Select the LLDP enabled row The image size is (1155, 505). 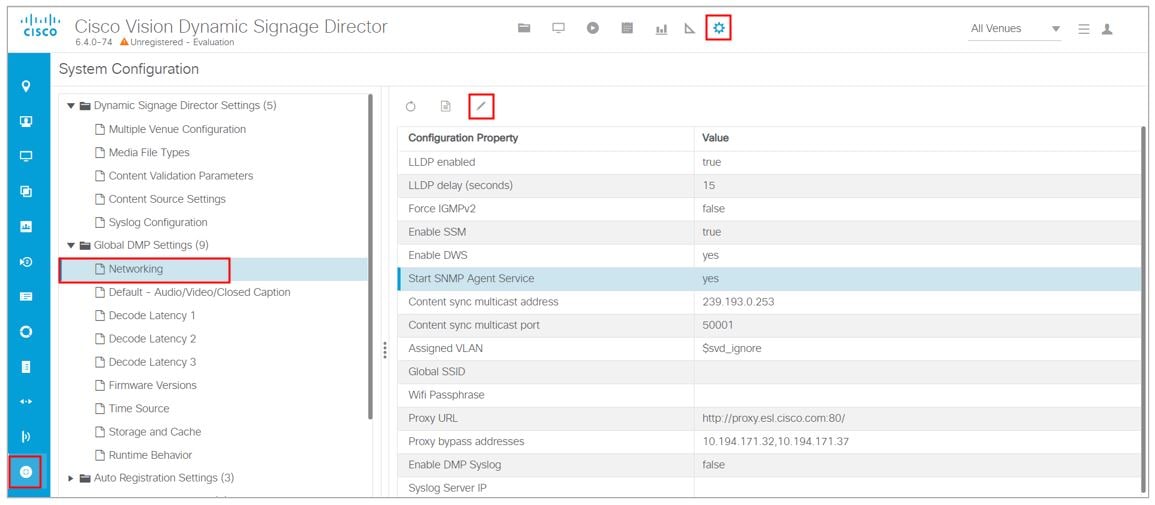769,162
